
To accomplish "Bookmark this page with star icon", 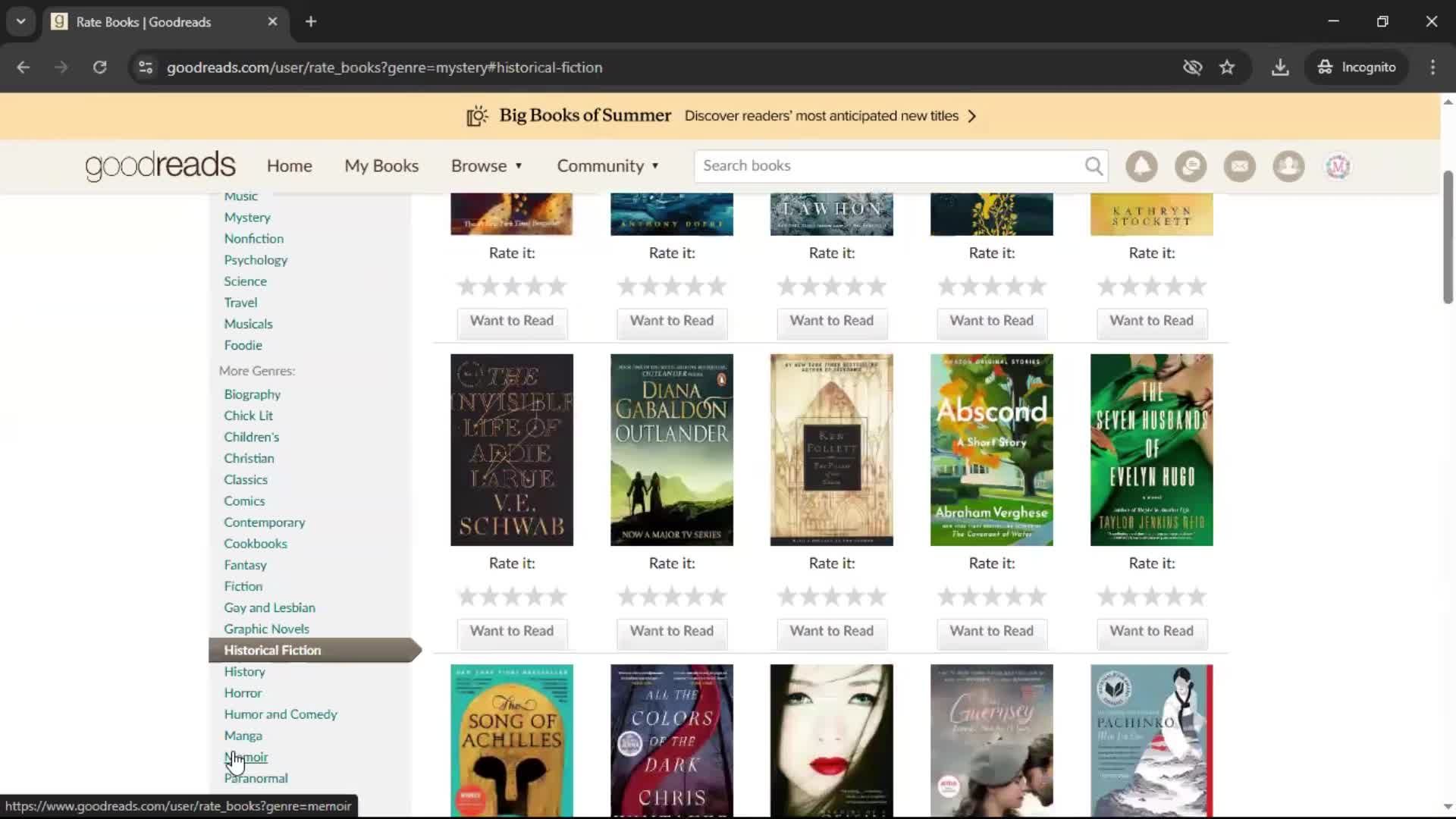I will coord(1227,67).
